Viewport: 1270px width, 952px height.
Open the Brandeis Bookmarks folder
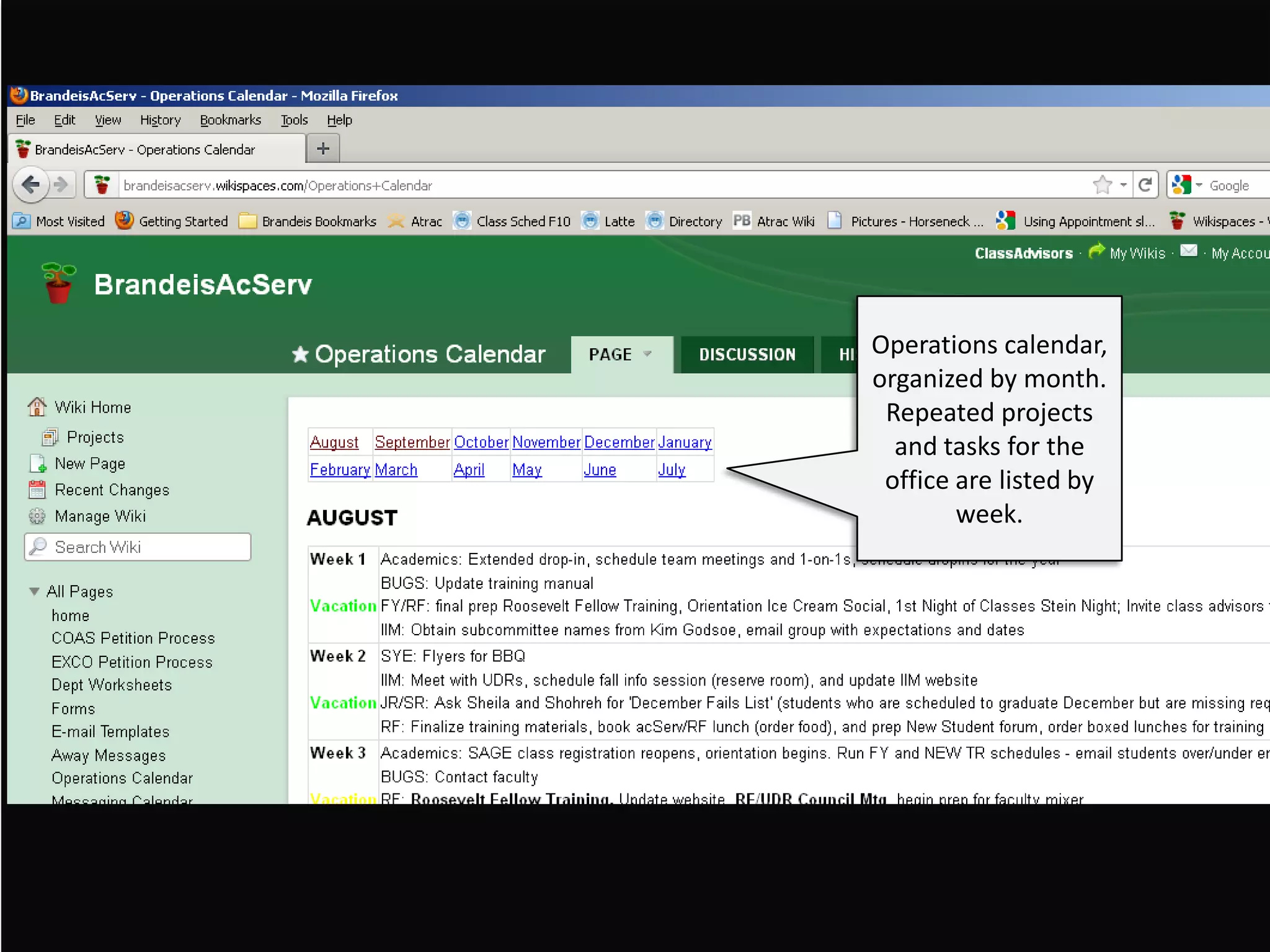tap(308, 221)
